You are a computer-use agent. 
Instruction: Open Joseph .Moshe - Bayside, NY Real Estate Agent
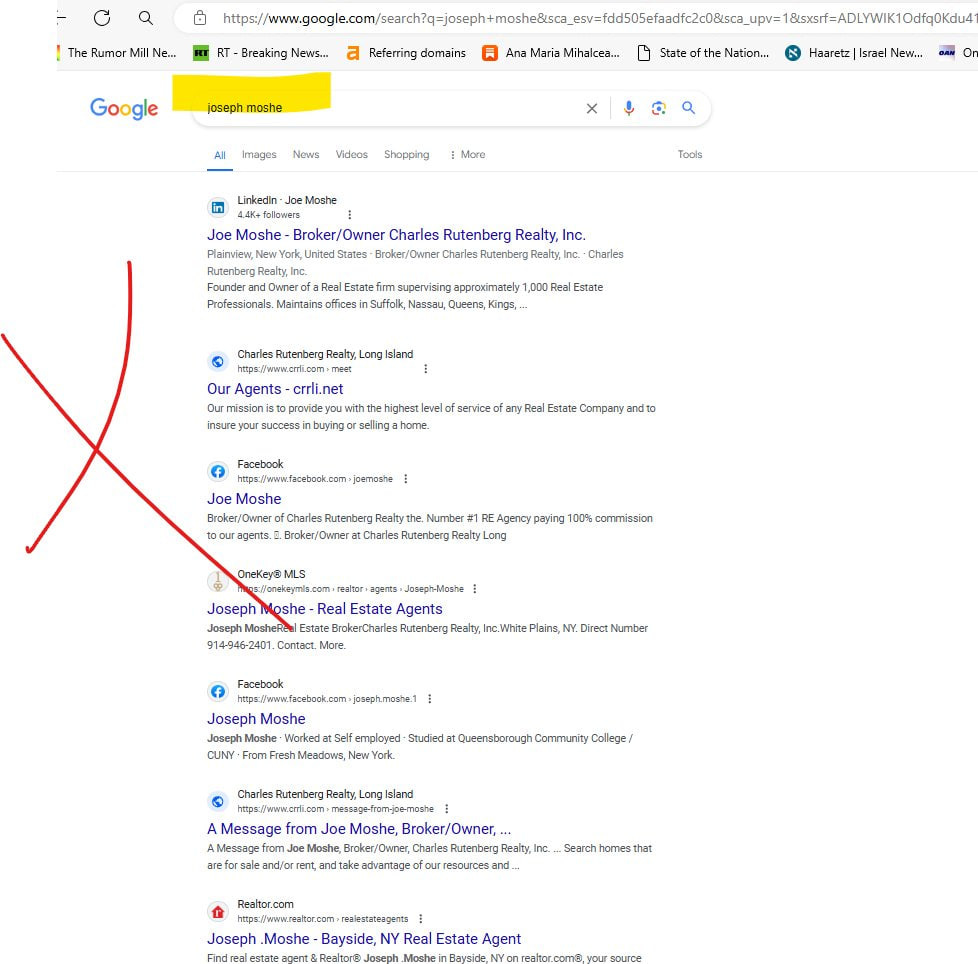(x=364, y=939)
